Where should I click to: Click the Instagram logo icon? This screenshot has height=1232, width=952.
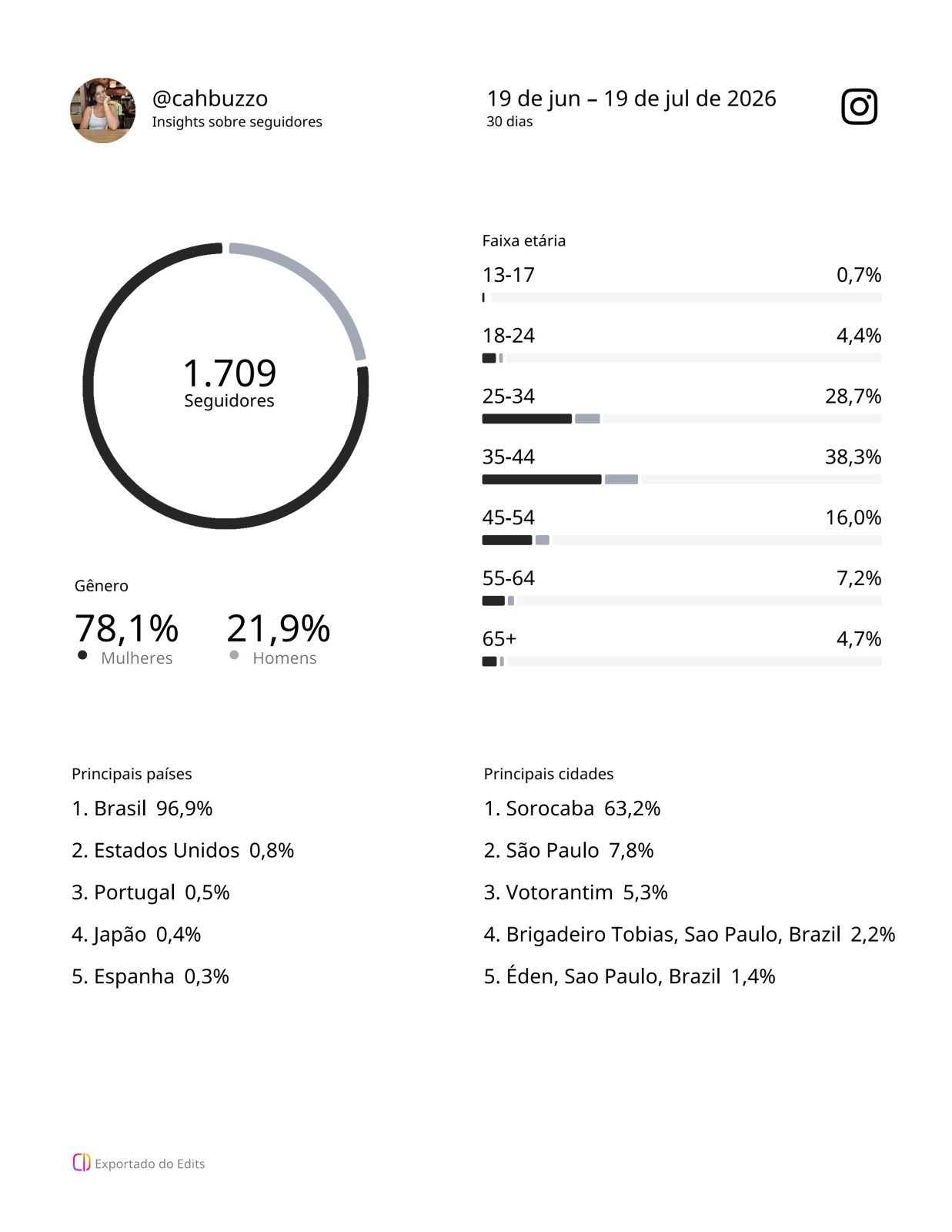point(859,106)
